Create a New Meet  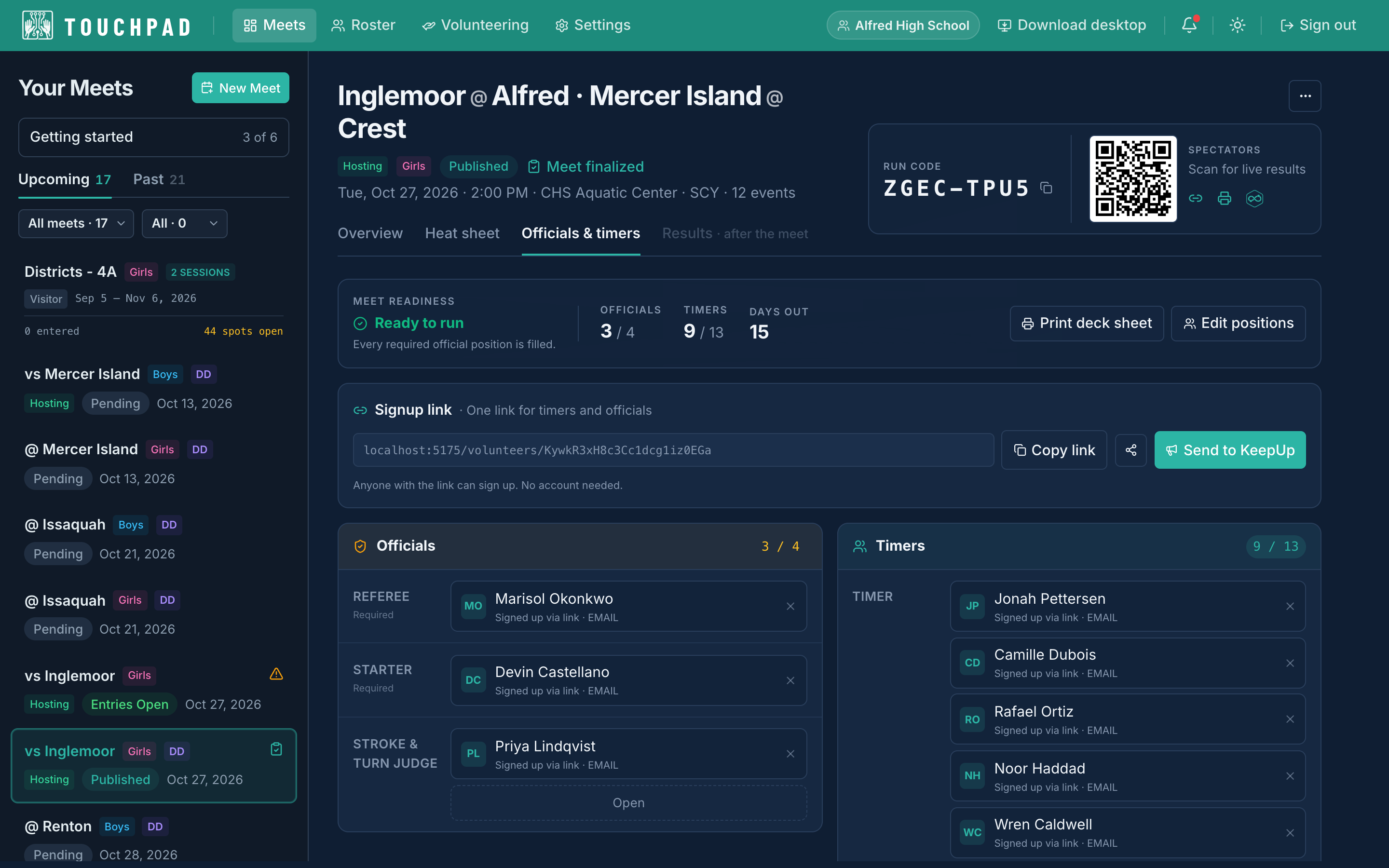[x=241, y=88]
